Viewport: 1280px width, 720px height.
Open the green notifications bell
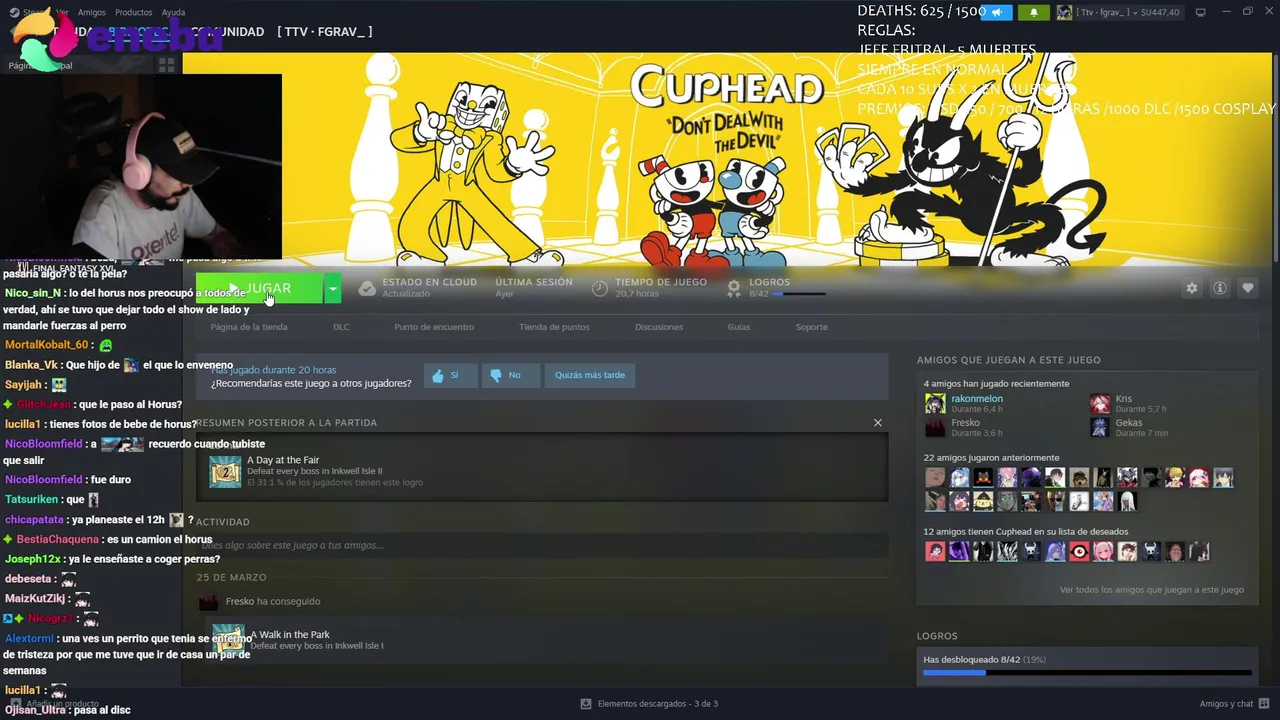1033,12
